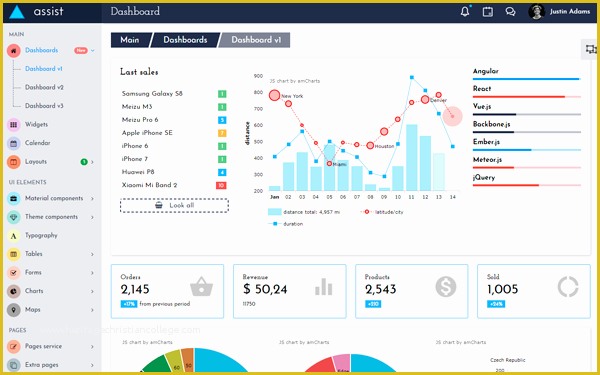The image size is (600, 375).
Task: Select the Dashboard v1 breadcrumb
Action: [x=255, y=40]
